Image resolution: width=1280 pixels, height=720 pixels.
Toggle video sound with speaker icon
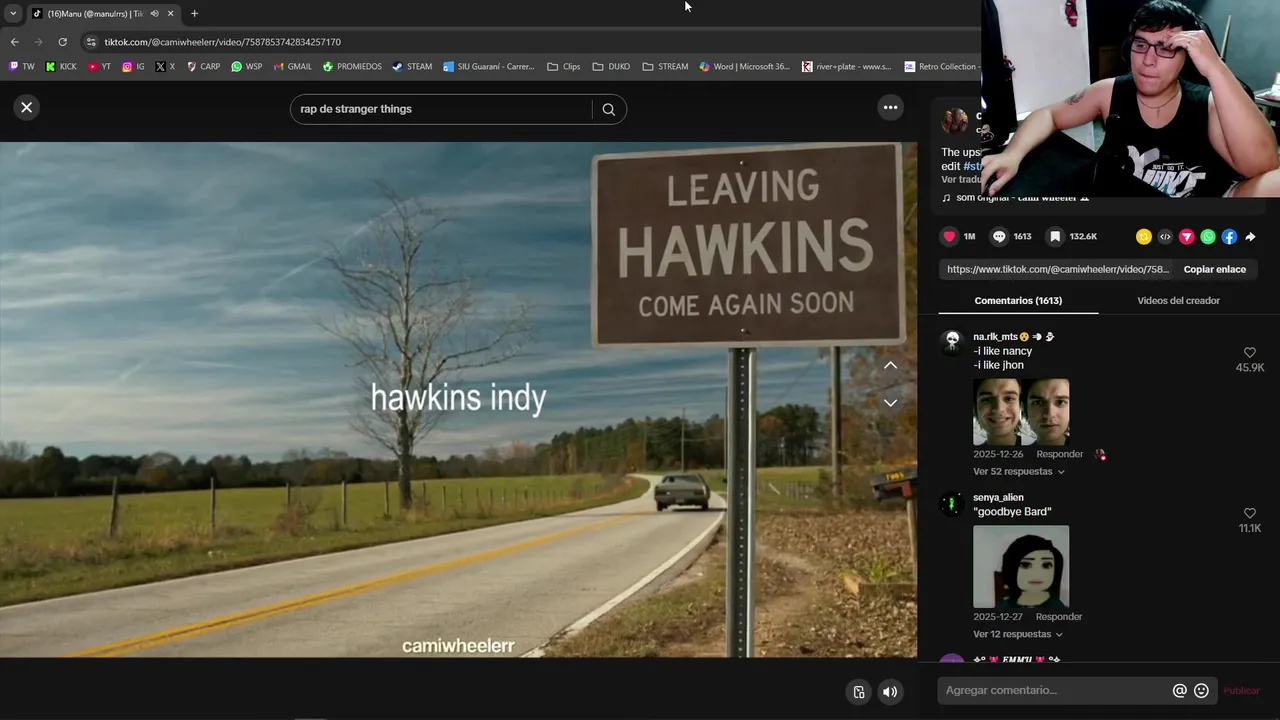(x=890, y=692)
